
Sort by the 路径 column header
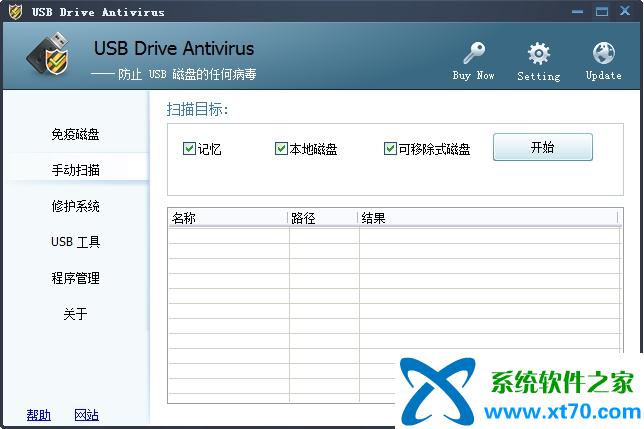point(323,218)
